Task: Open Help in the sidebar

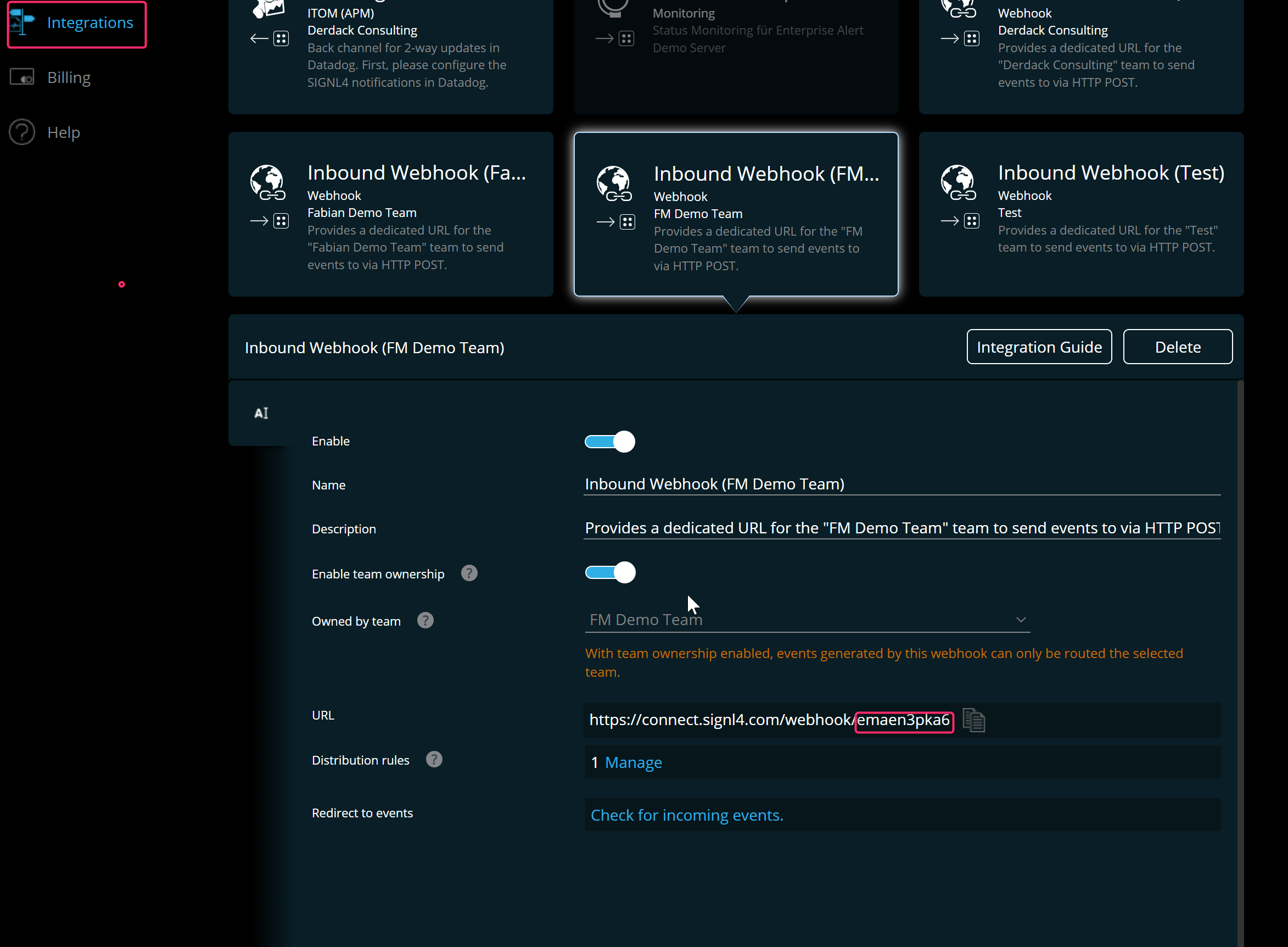Action: click(x=64, y=132)
